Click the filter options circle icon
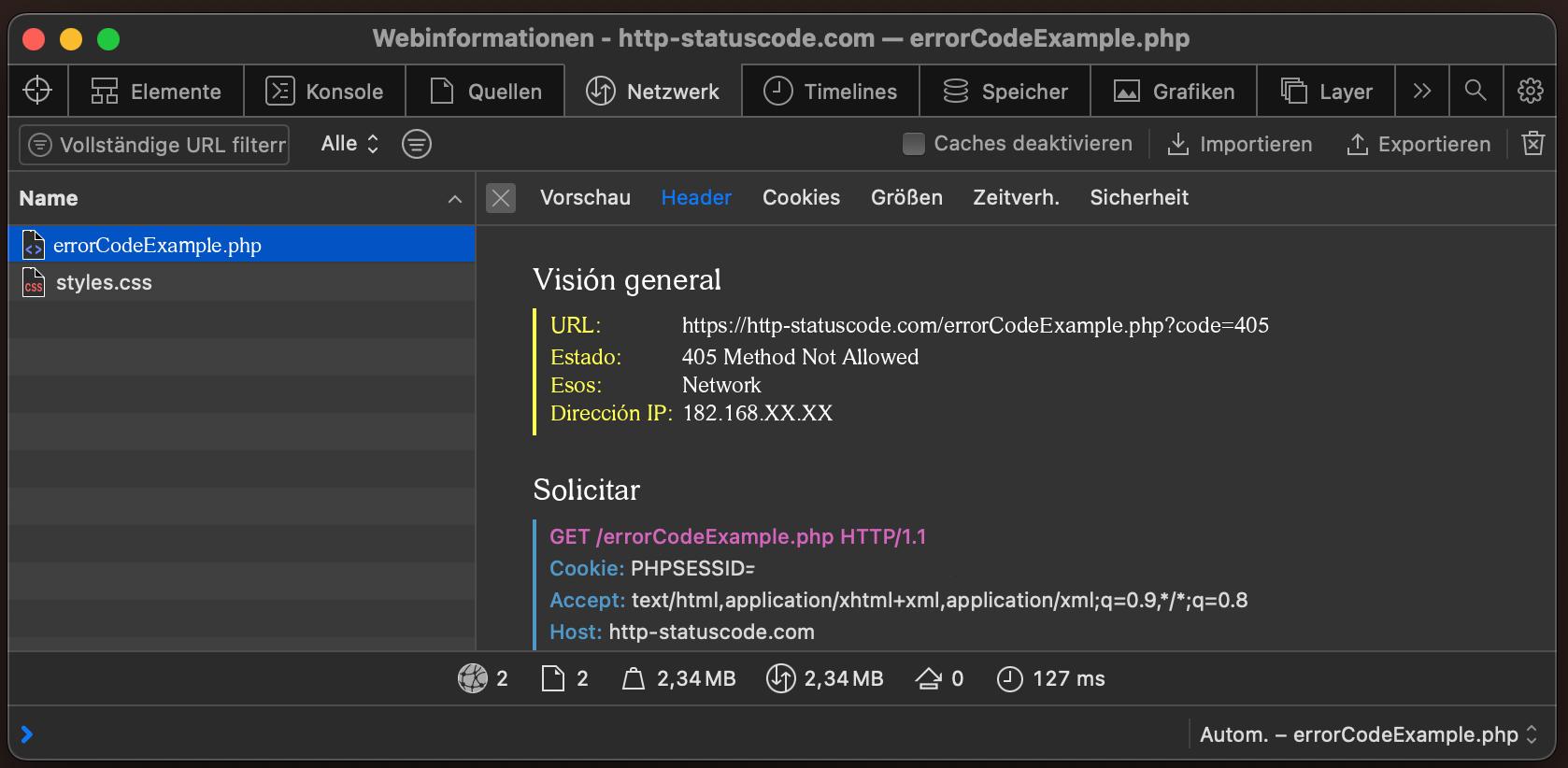The image size is (1568, 768). [x=417, y=144]
